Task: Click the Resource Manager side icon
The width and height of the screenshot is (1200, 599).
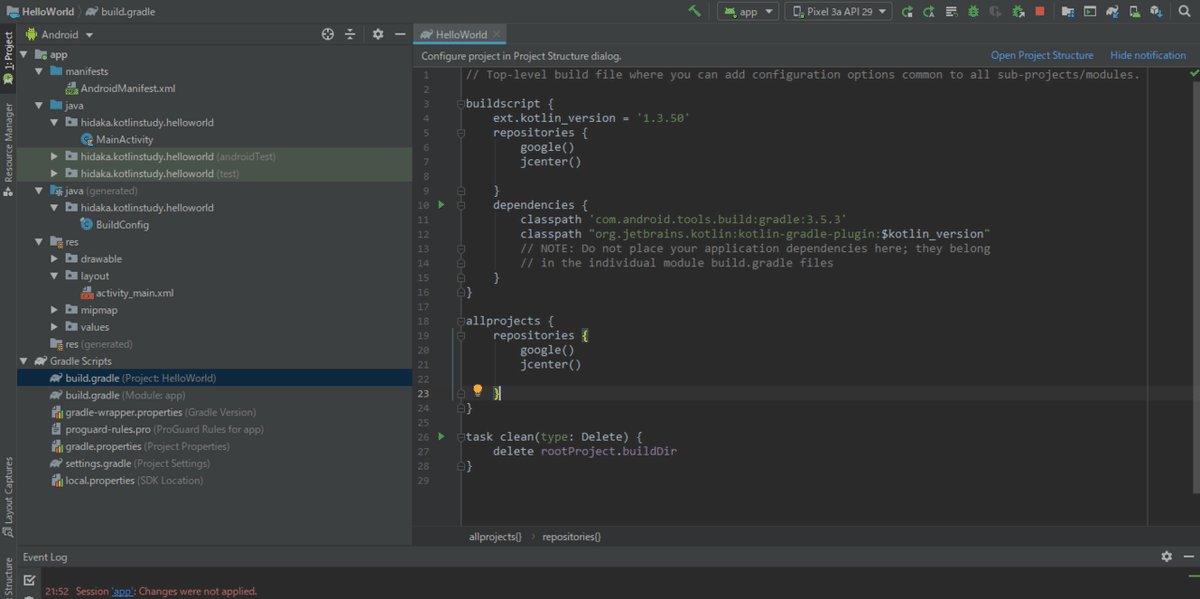Action: click(x=8, y=189)
